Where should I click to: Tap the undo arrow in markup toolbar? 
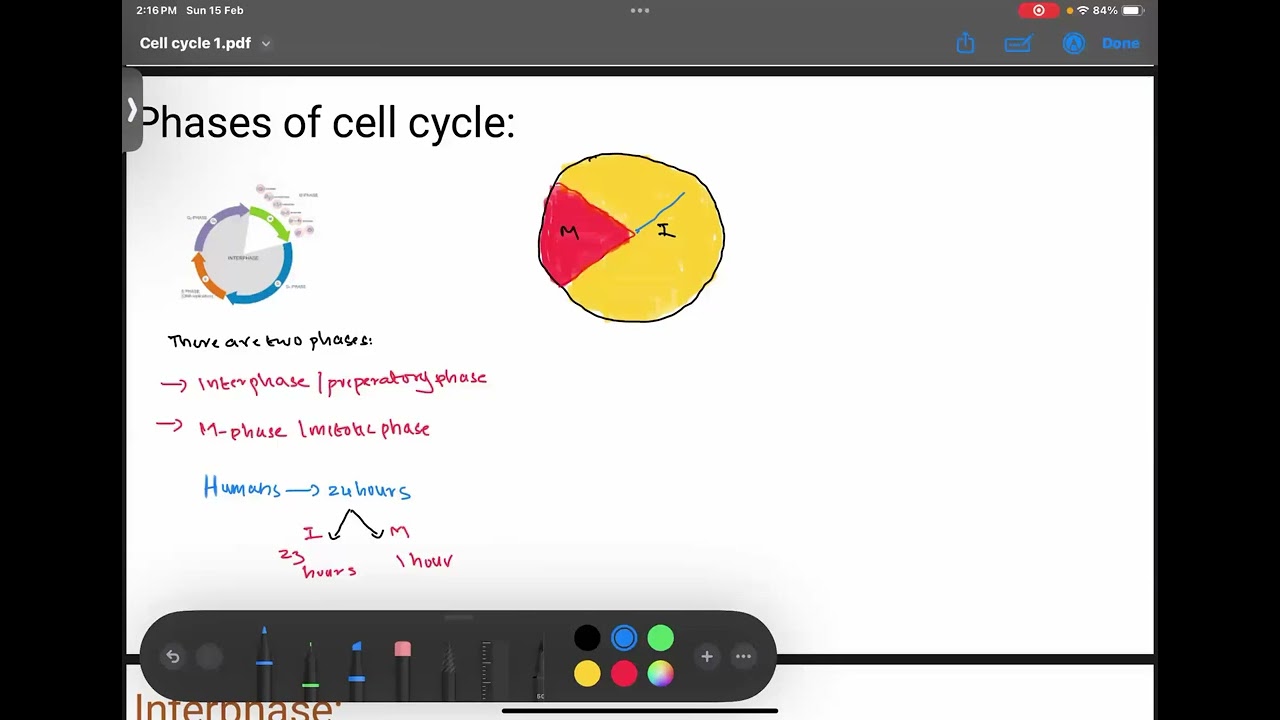(173, 657)
